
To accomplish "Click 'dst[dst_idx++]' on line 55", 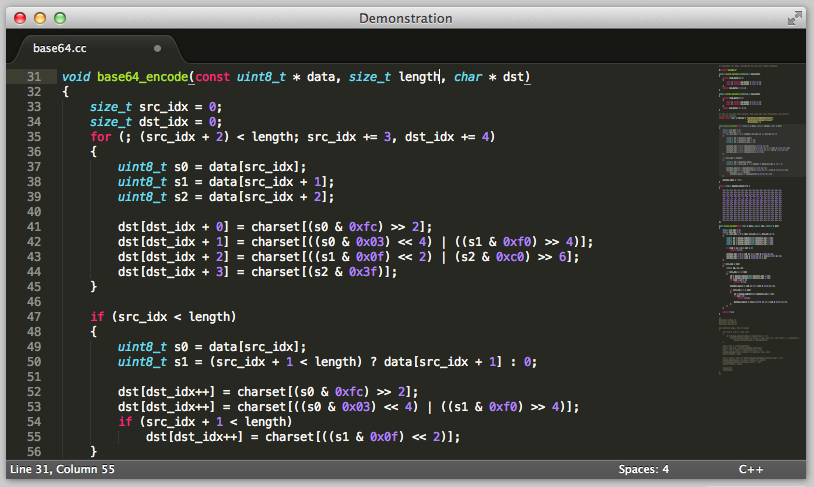I will tap(195, 437).
